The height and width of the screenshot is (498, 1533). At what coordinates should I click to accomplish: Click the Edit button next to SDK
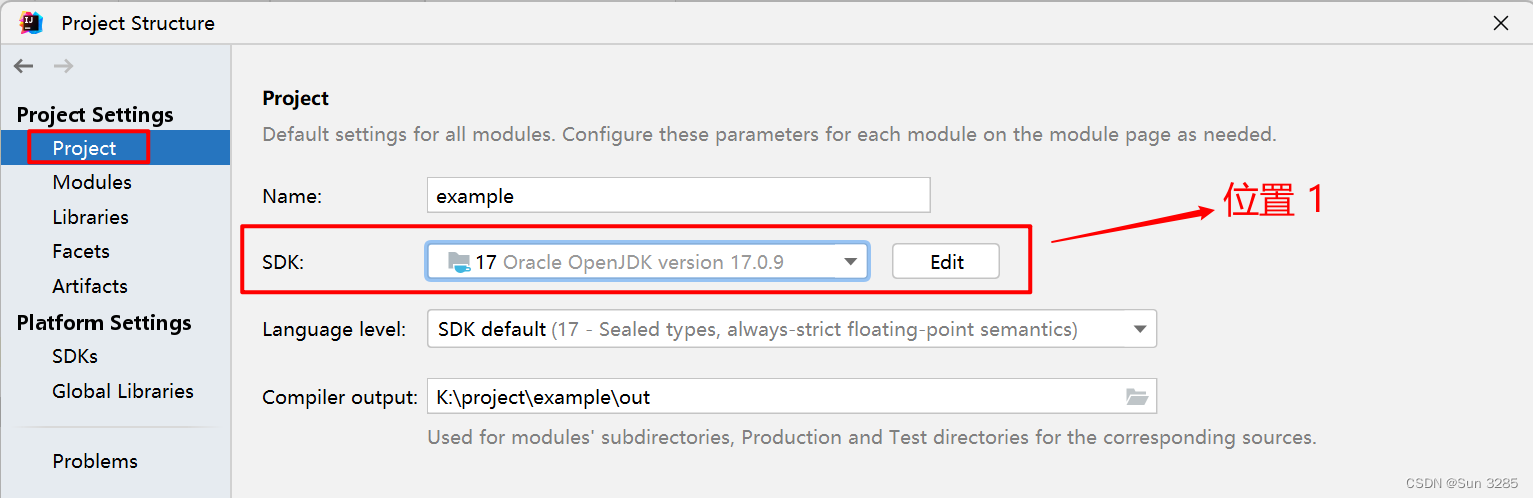coord(946,262)
